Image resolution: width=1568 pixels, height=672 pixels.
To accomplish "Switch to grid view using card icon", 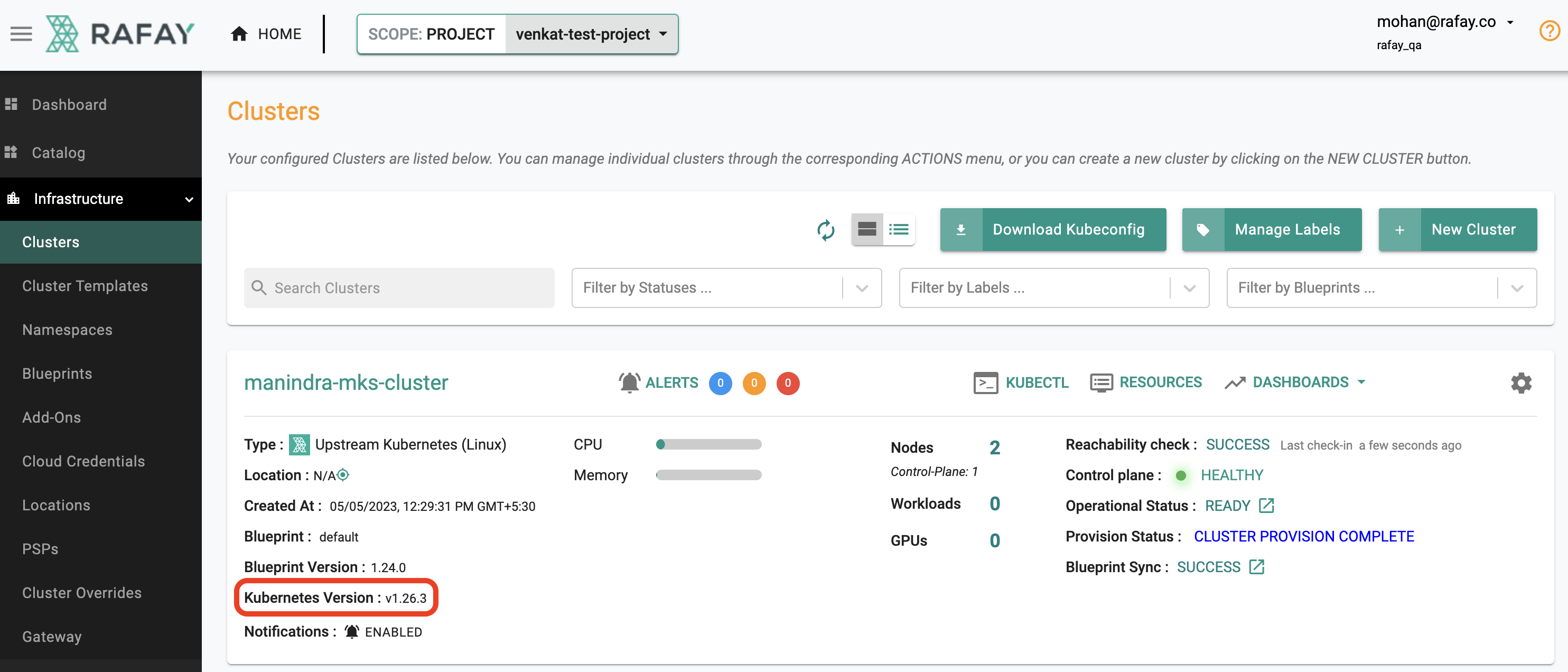I will (866, 228).
